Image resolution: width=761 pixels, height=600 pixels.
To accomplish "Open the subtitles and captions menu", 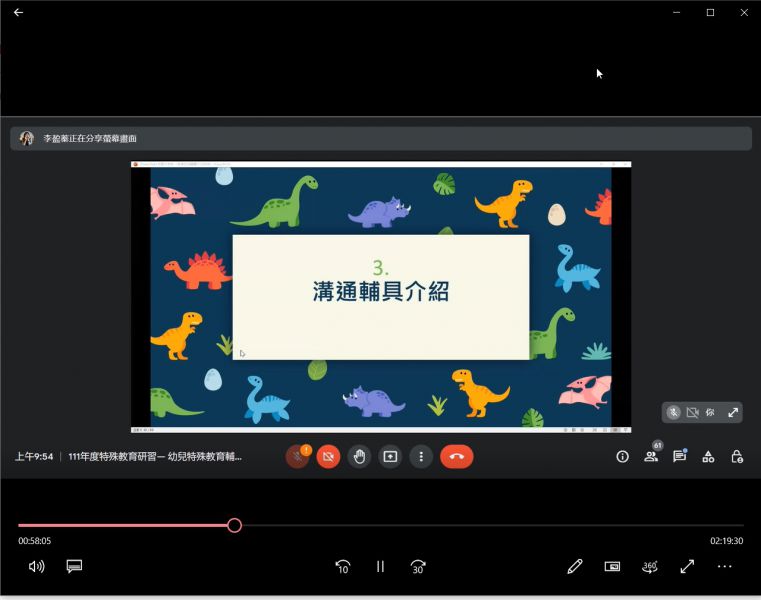I will (74, 566).
